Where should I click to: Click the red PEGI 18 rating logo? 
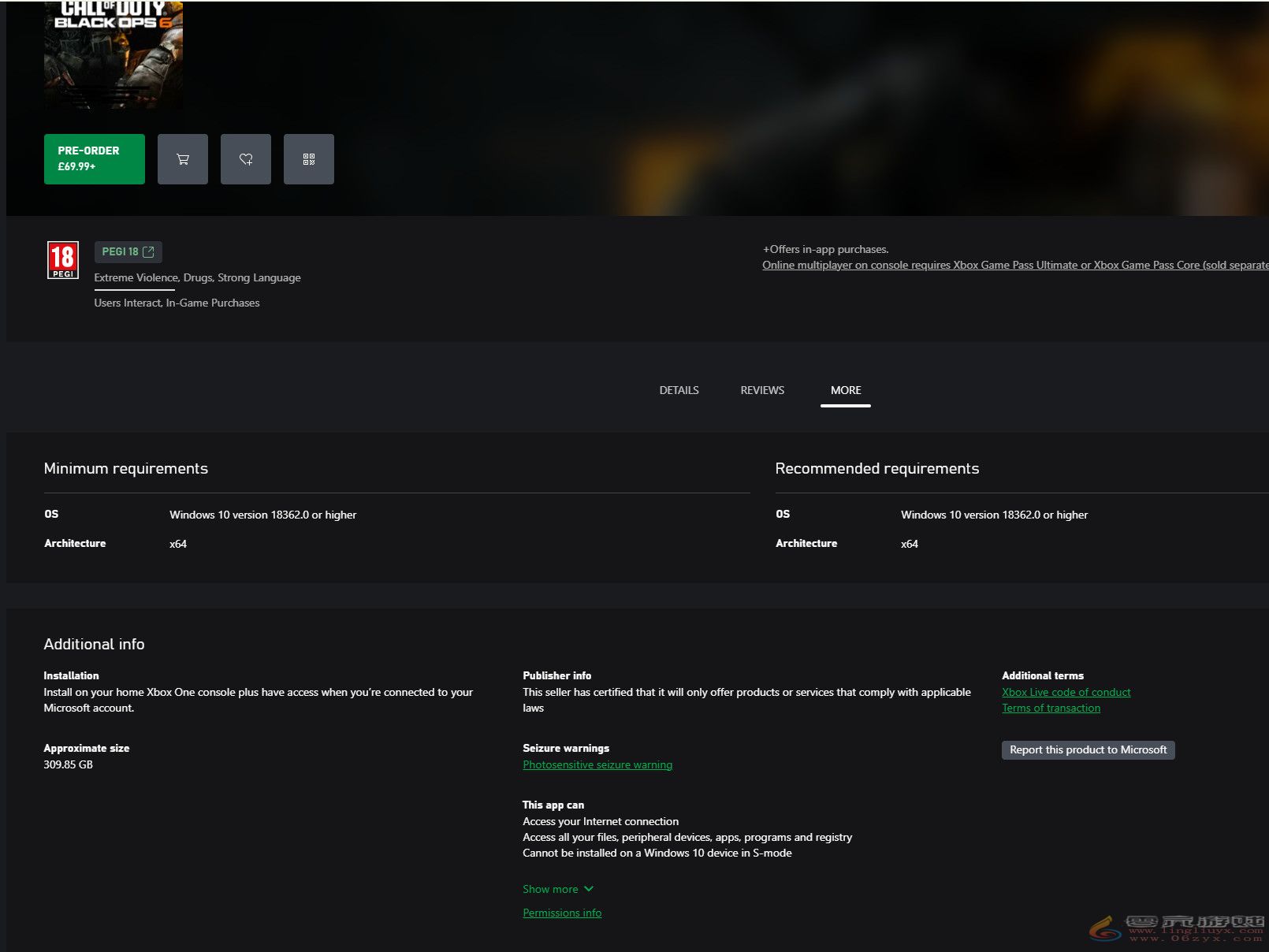pos(63,260)
